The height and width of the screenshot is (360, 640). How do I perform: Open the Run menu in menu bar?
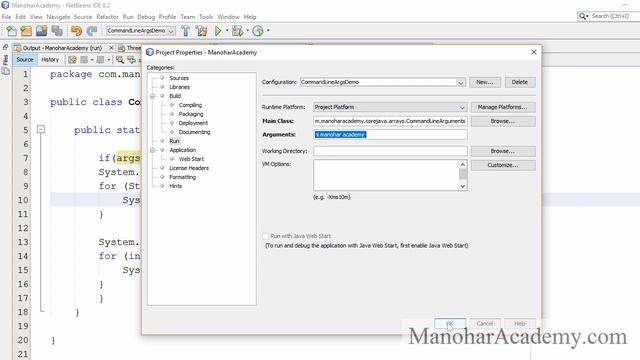point(128,17)
